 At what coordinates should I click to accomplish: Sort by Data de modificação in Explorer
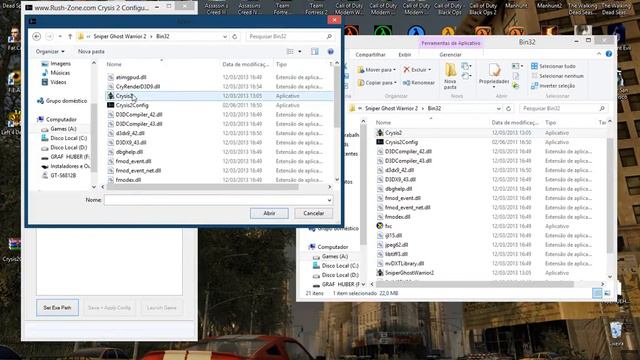pyautogui.click(x=515, y=122)
